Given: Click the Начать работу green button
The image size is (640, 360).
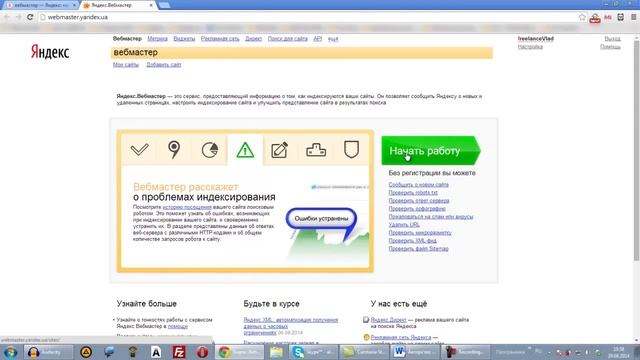Looking at the screenshot, I should tap(431, 151).
